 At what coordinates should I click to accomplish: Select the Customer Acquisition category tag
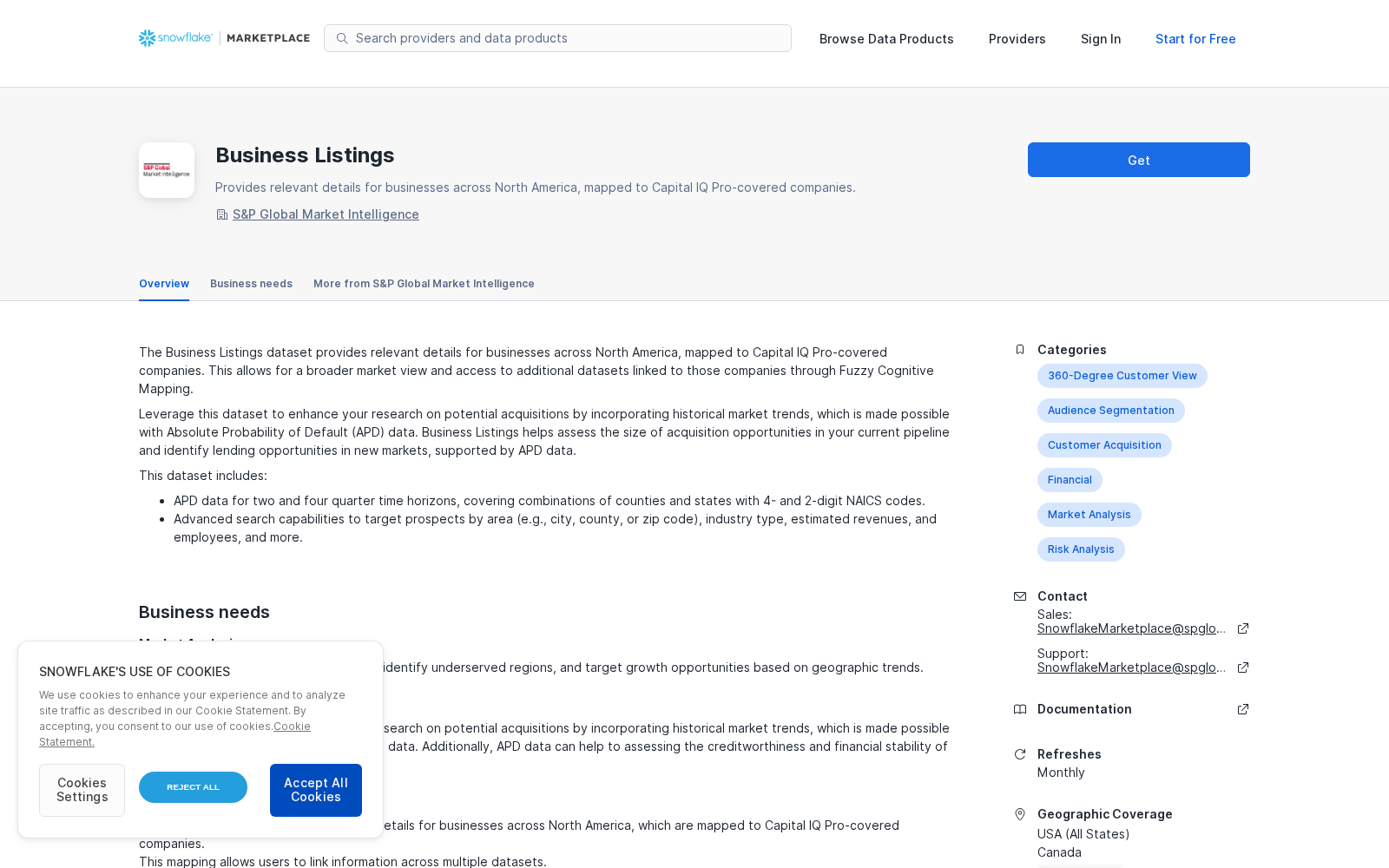(1104, 445)
